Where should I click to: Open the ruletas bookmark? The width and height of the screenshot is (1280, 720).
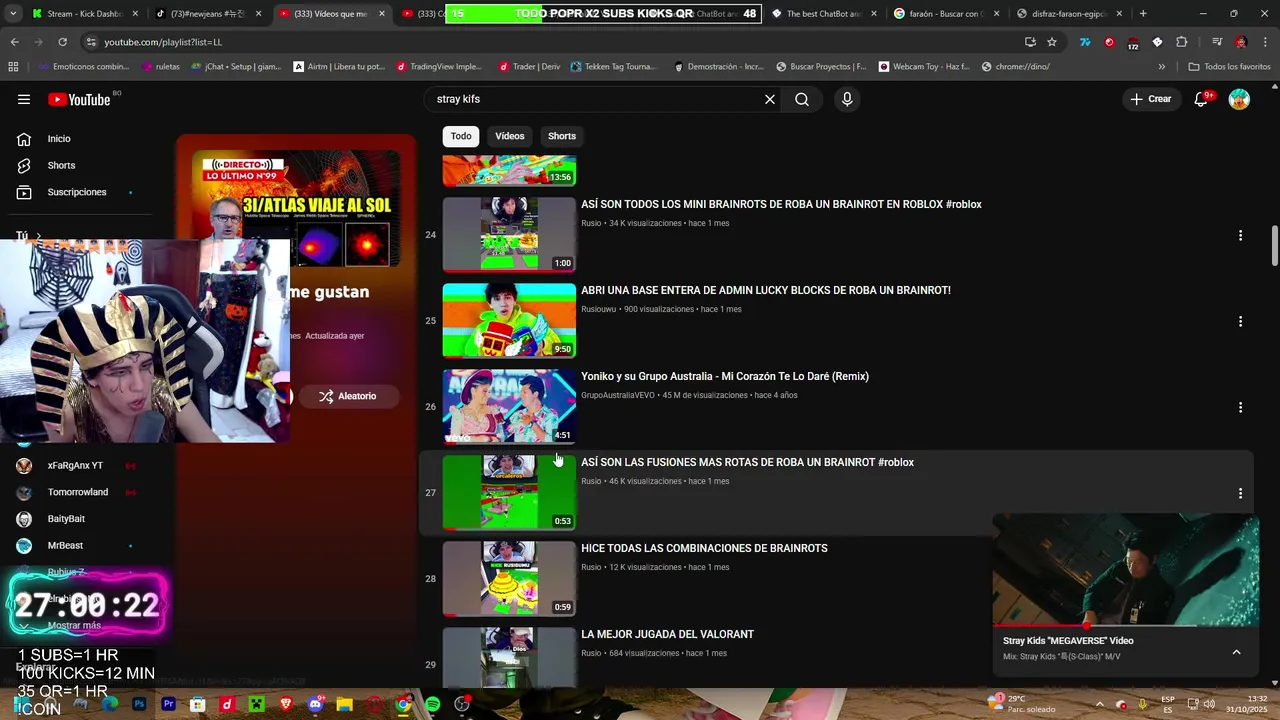(x=160, y=66)
